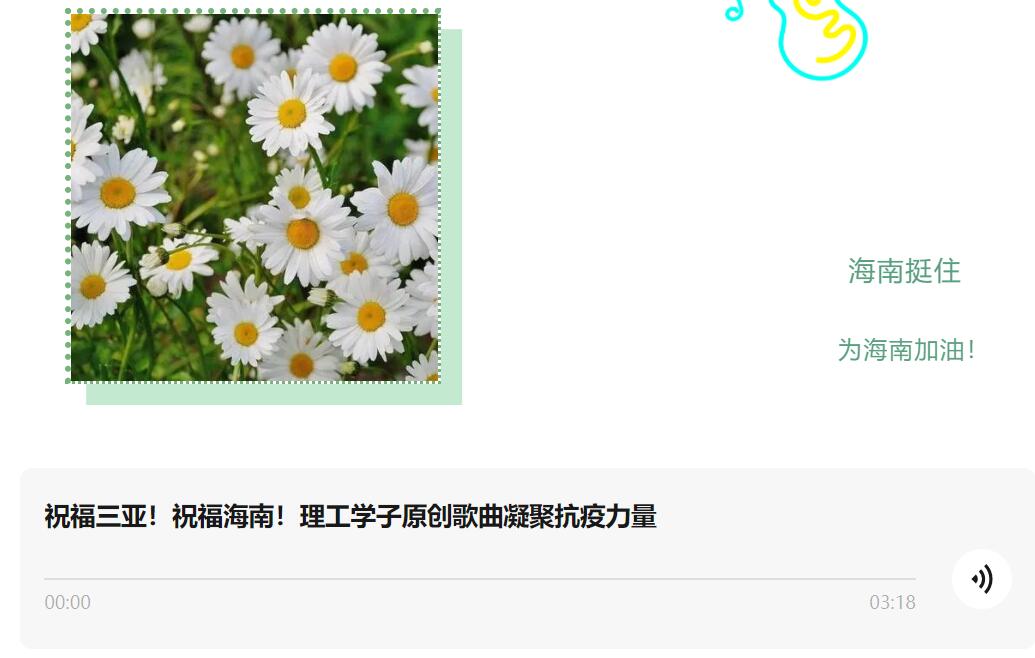Seek to the start of the audio track

pyautogui.click(x=46, y=579)
